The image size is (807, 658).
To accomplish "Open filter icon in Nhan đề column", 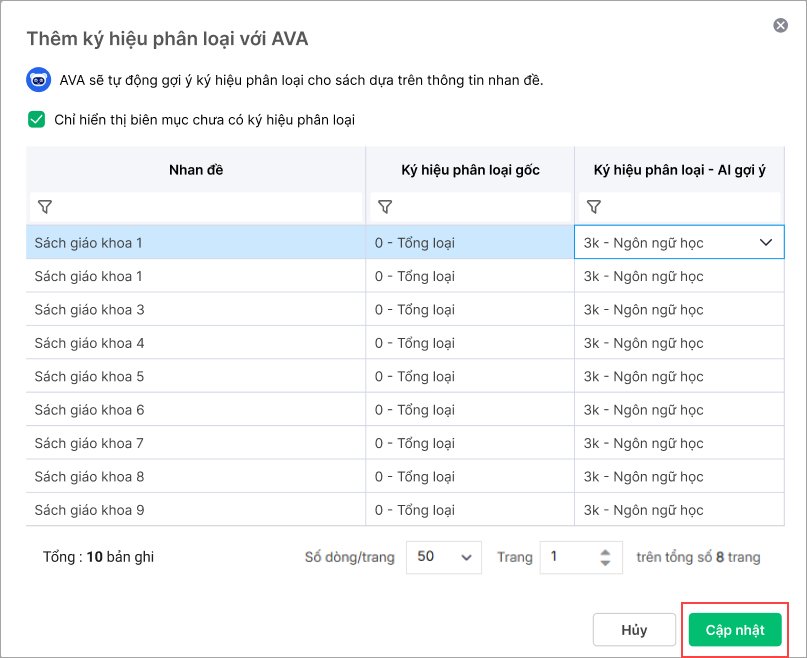I will 45,207.
